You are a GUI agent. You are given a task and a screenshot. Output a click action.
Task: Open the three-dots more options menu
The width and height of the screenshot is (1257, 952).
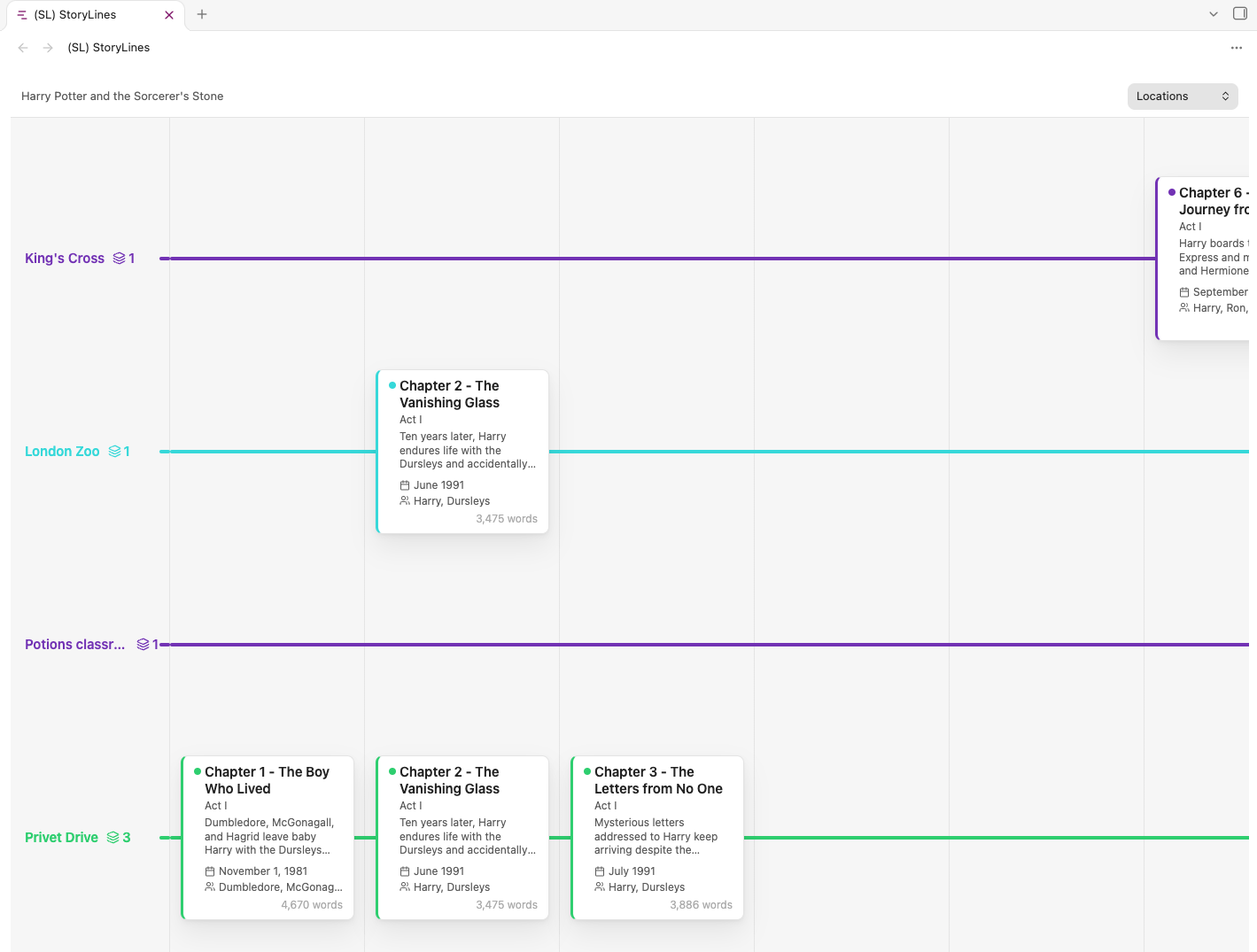[1237, 48]
